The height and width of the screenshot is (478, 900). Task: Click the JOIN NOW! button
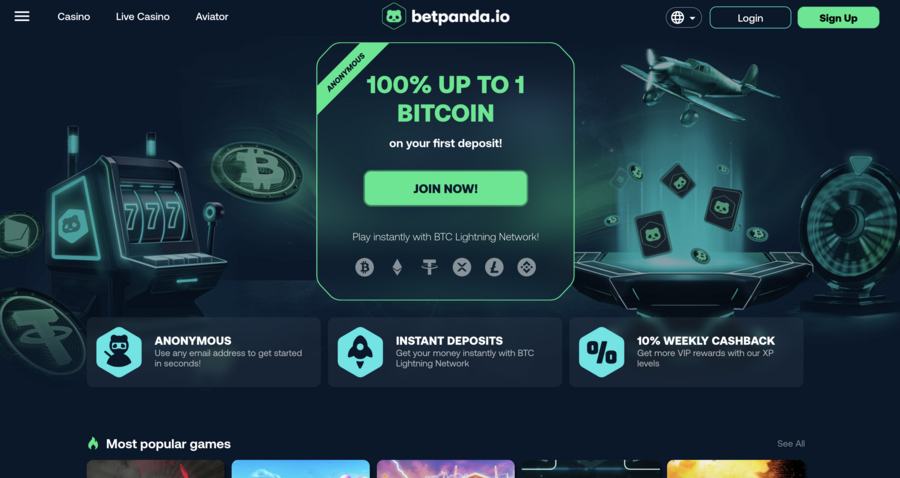pyautogui.click(x=445, y=188)
